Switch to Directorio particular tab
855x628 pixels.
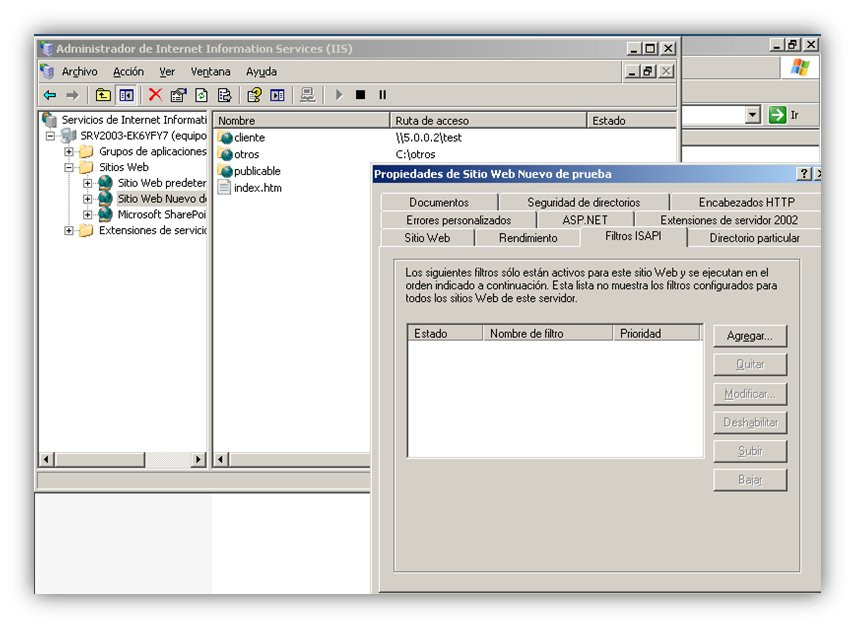754,238
